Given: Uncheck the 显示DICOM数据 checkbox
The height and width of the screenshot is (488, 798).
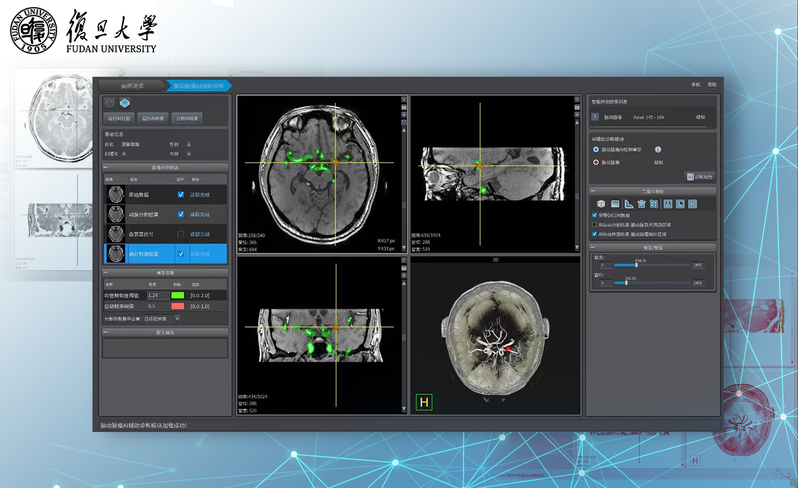Looking at the screenshot, I should click(595, 216).
